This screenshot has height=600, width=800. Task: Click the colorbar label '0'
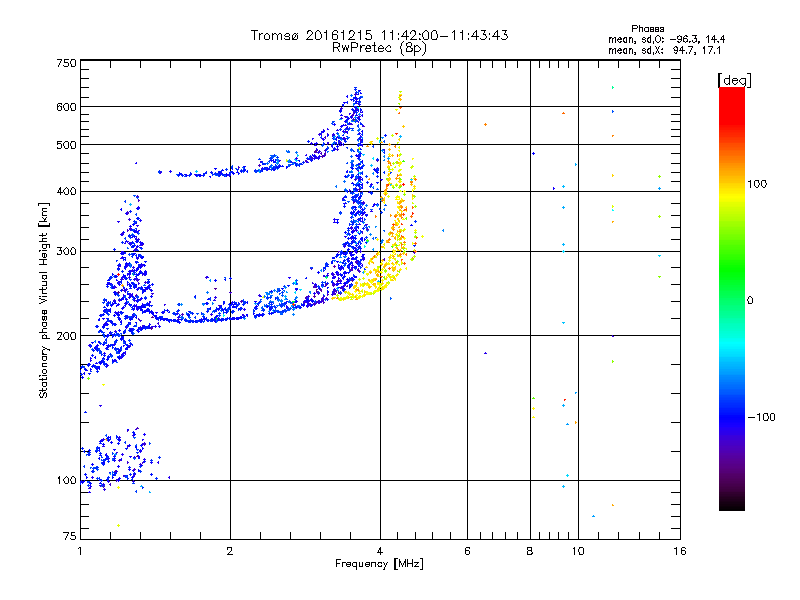click(750, 300)
